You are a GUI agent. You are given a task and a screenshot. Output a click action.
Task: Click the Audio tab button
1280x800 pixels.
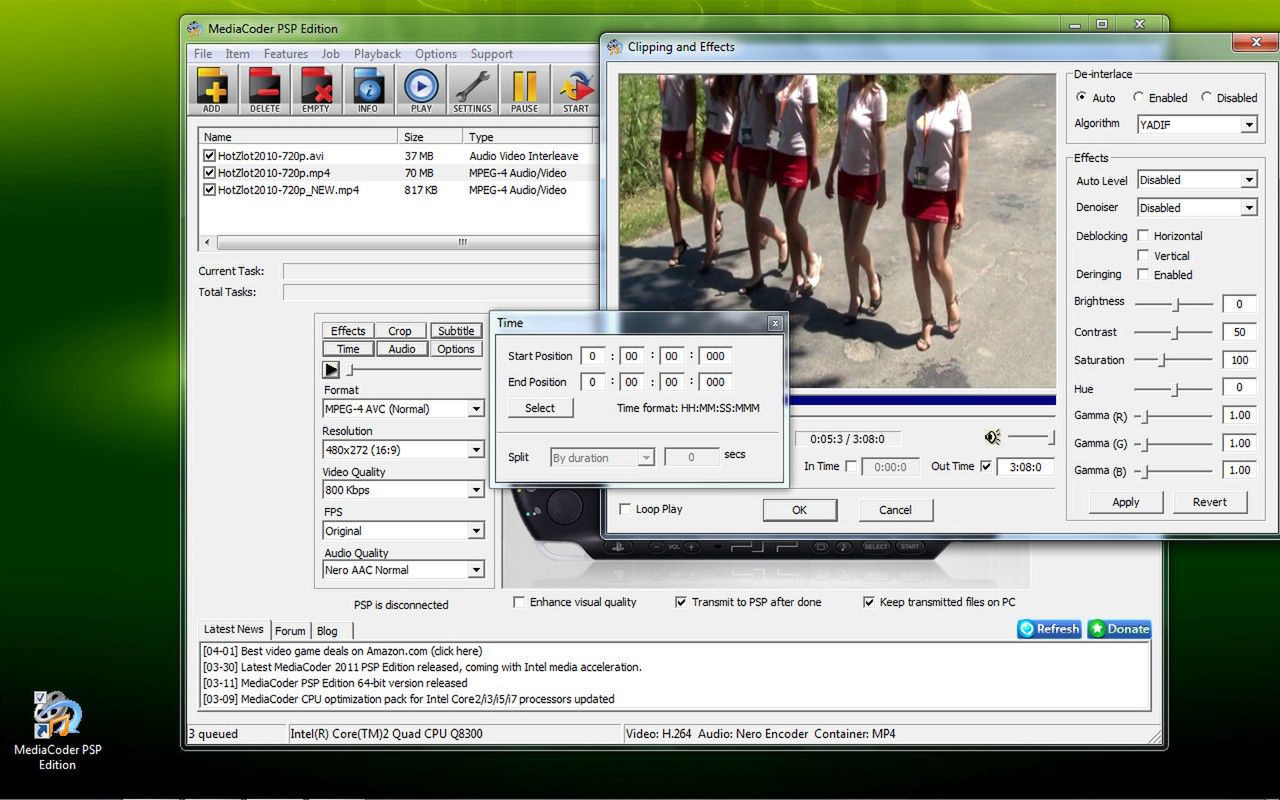pyautogui.click(x=402, y=349)
